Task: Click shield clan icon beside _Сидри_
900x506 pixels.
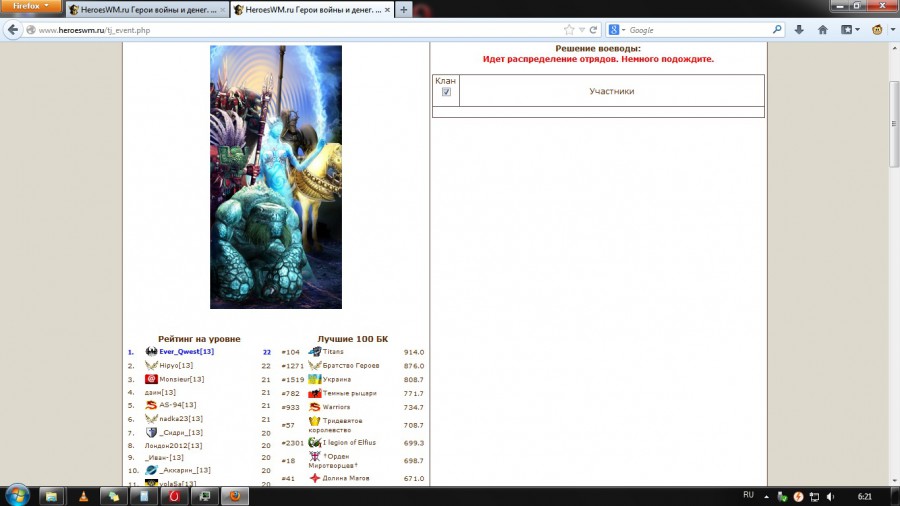Action: [151, 433]
